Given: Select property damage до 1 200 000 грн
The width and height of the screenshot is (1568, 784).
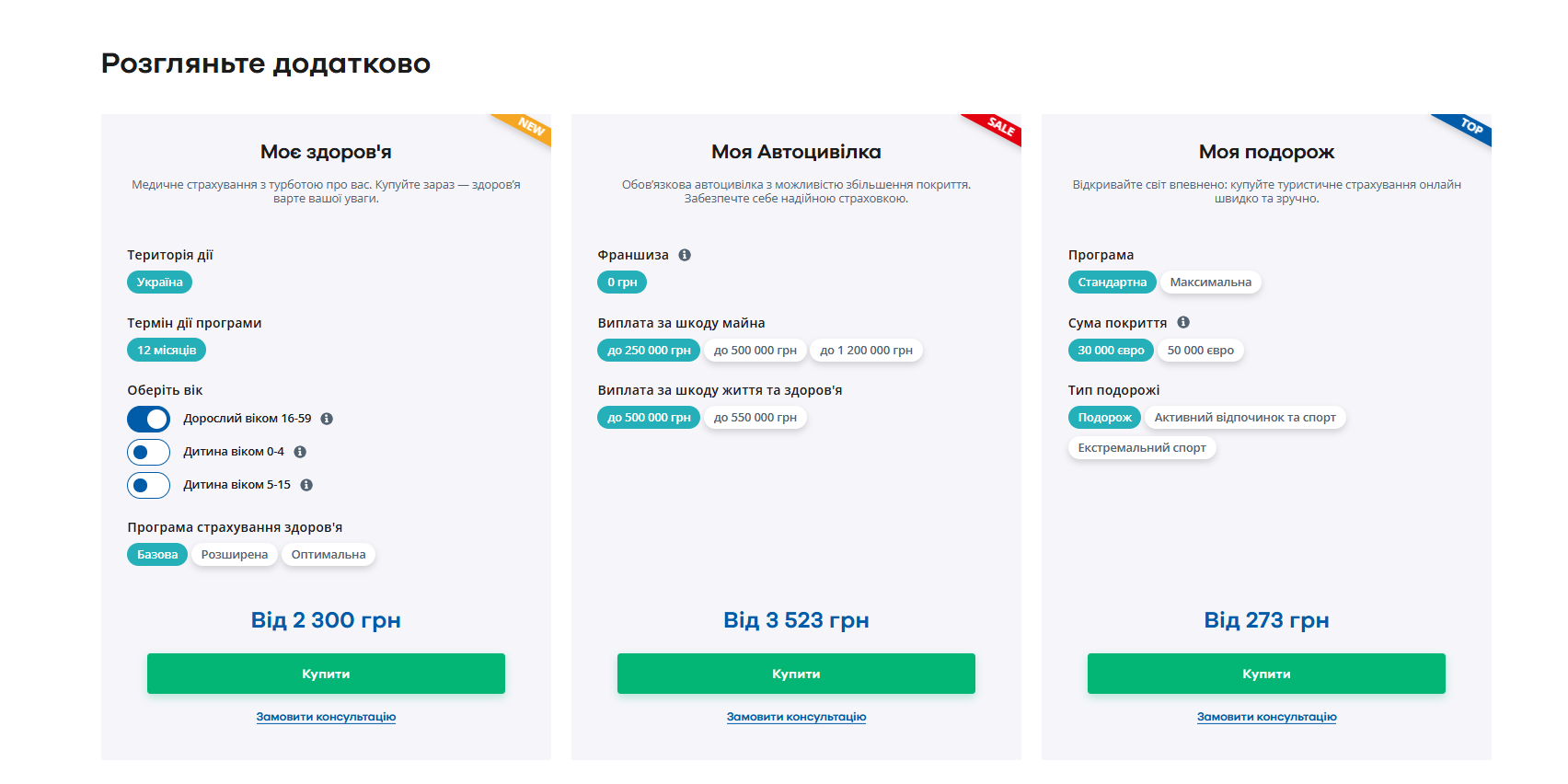Looking at the screenshot, I should tap(866, 351).
